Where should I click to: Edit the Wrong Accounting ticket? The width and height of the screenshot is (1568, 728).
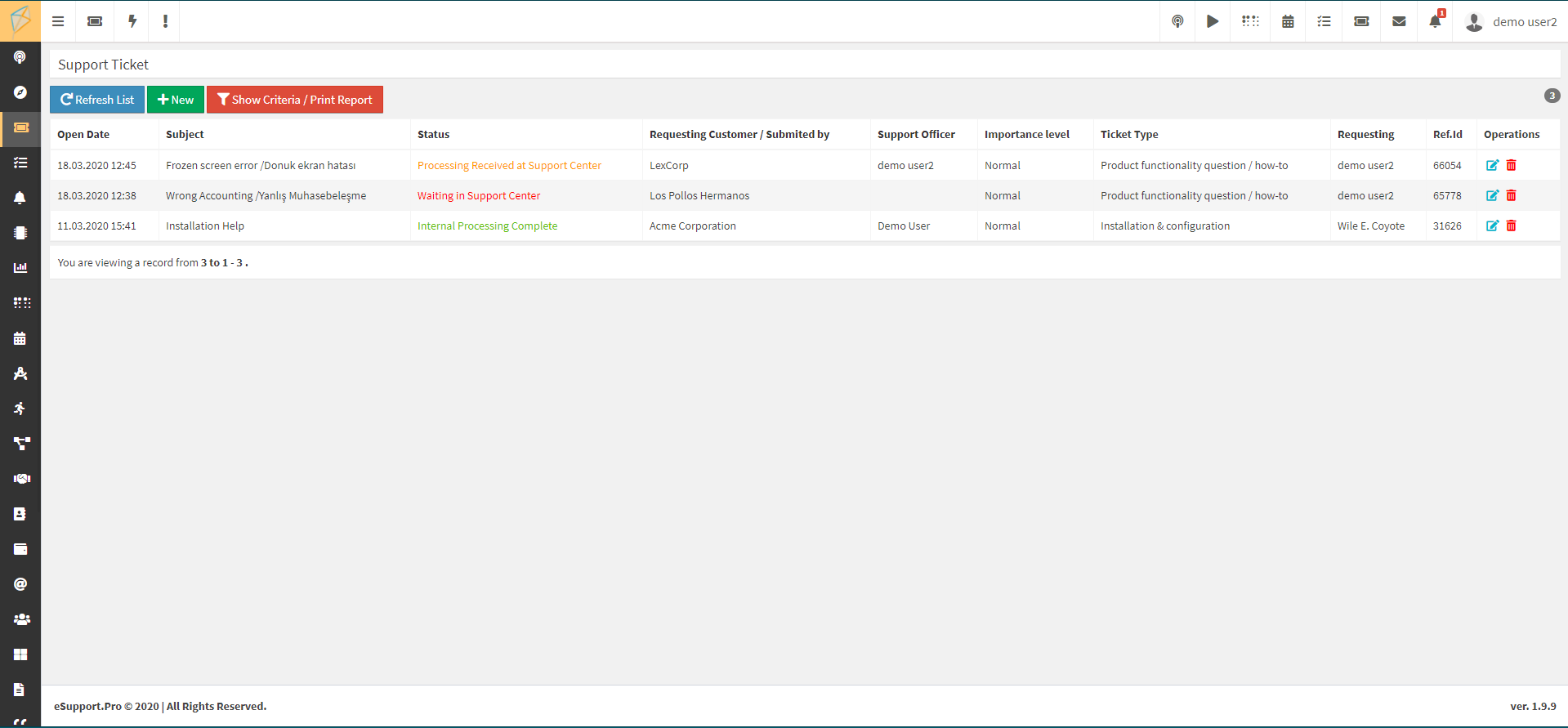click(x=1492, y=195)
